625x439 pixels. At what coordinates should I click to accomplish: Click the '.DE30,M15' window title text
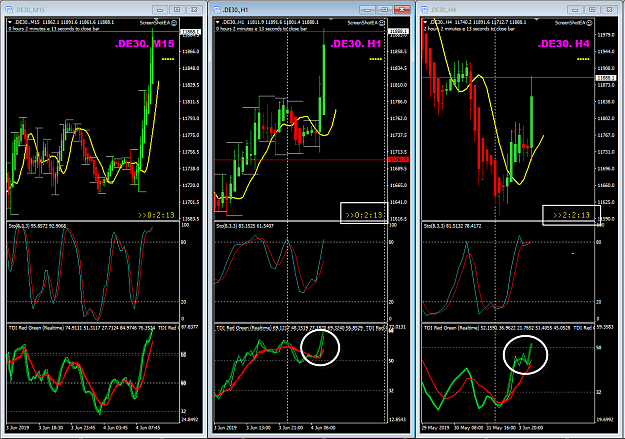(30, 10)
